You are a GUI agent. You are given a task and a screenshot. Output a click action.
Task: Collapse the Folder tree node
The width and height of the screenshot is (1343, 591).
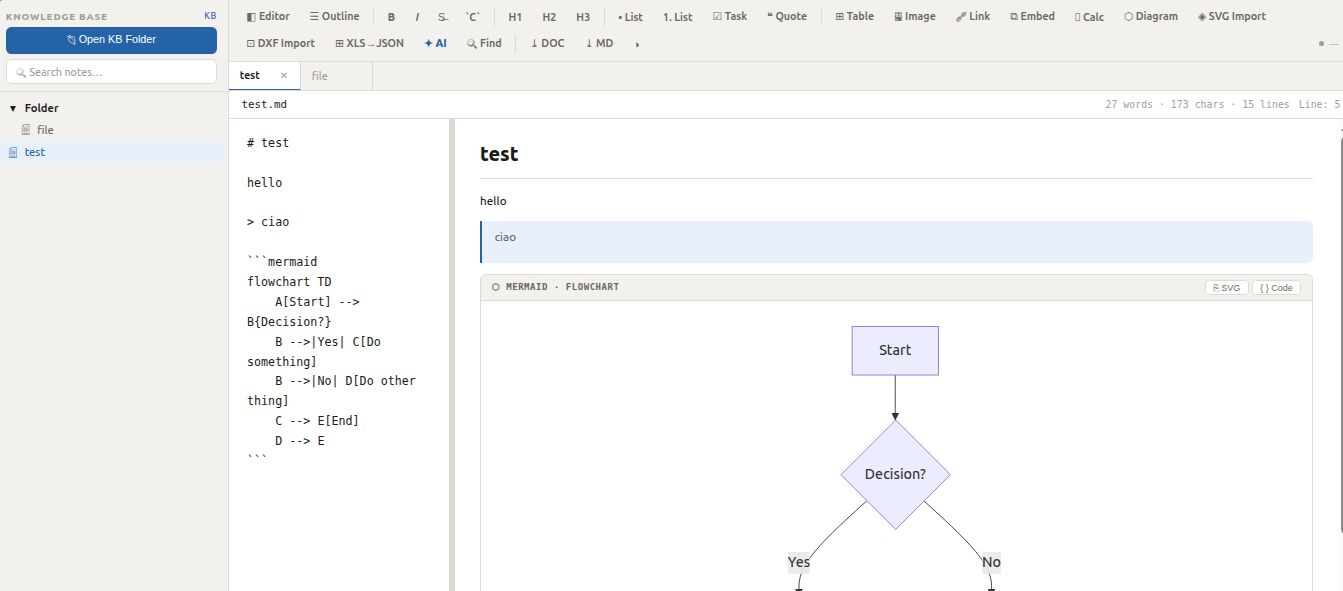(13, 108)
